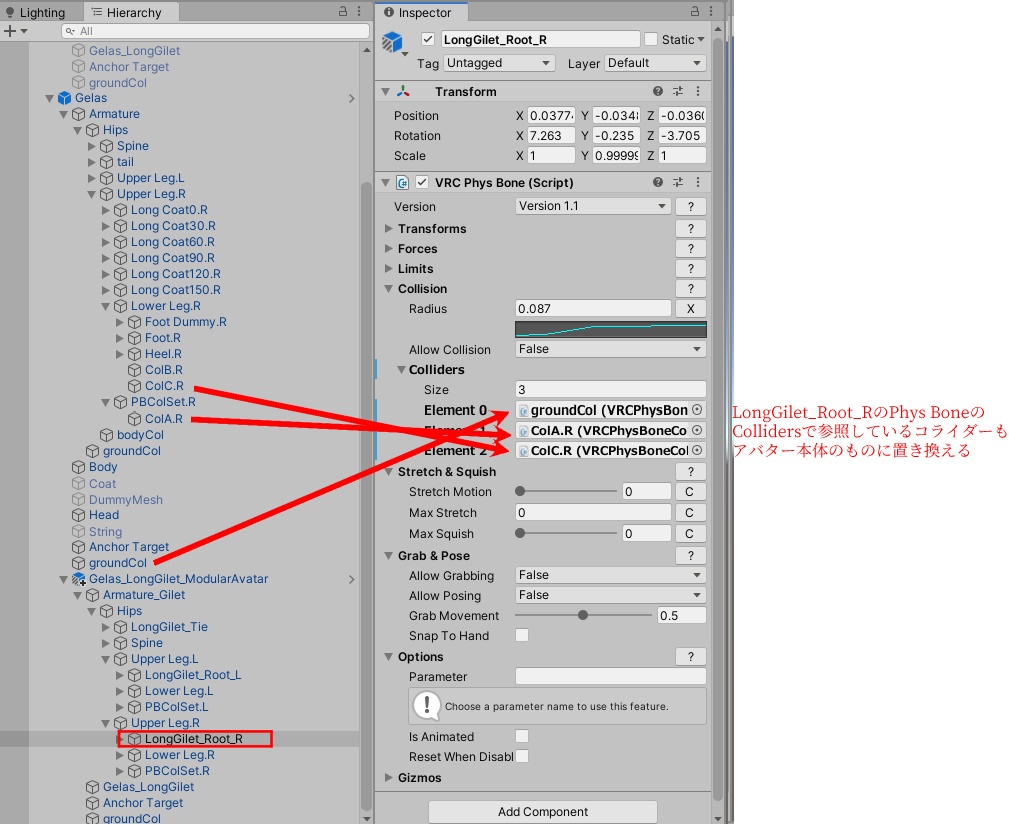The image size is (1009, 824).
Task: Click the Parameter text field
Action: tap(610, 676)
